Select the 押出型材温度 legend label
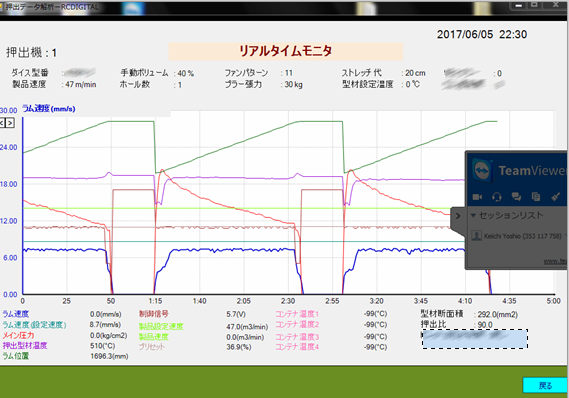 (x=25, y=345)
